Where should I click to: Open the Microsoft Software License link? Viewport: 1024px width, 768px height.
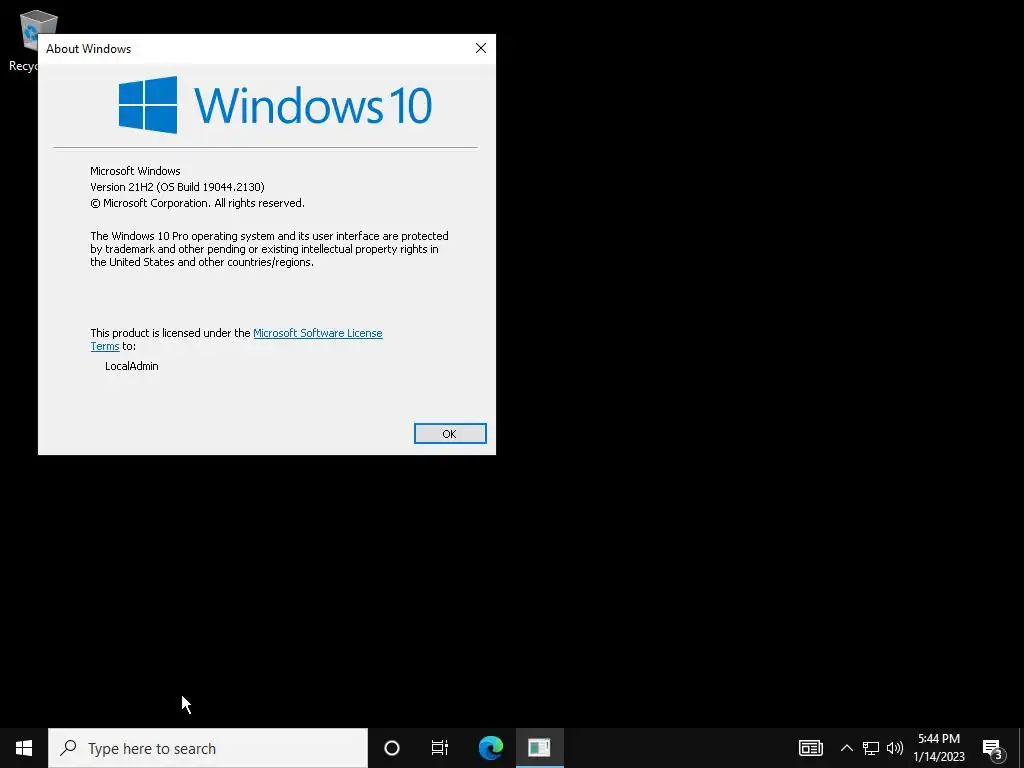[x=317, y=333]
